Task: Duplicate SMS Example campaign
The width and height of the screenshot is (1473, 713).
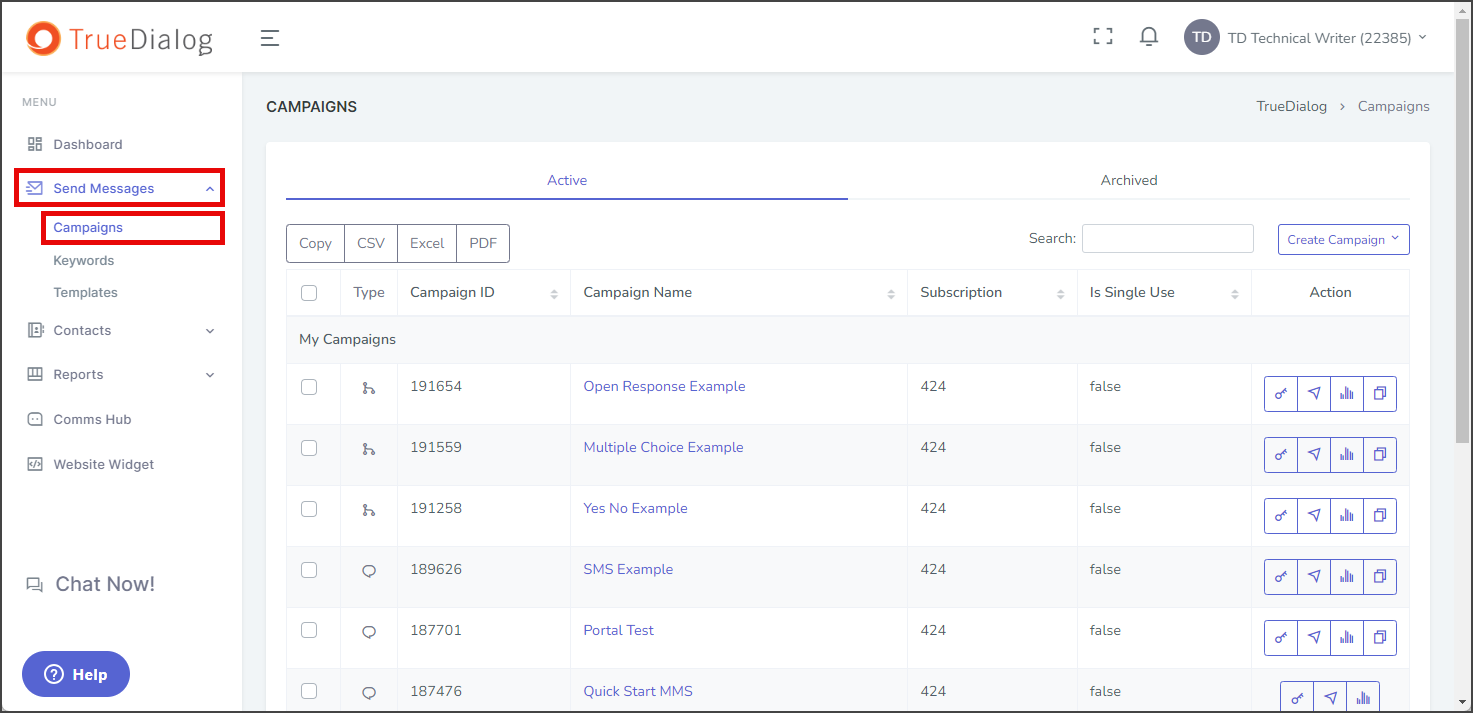Action: pyautogui.click(x=1380, y=577)
